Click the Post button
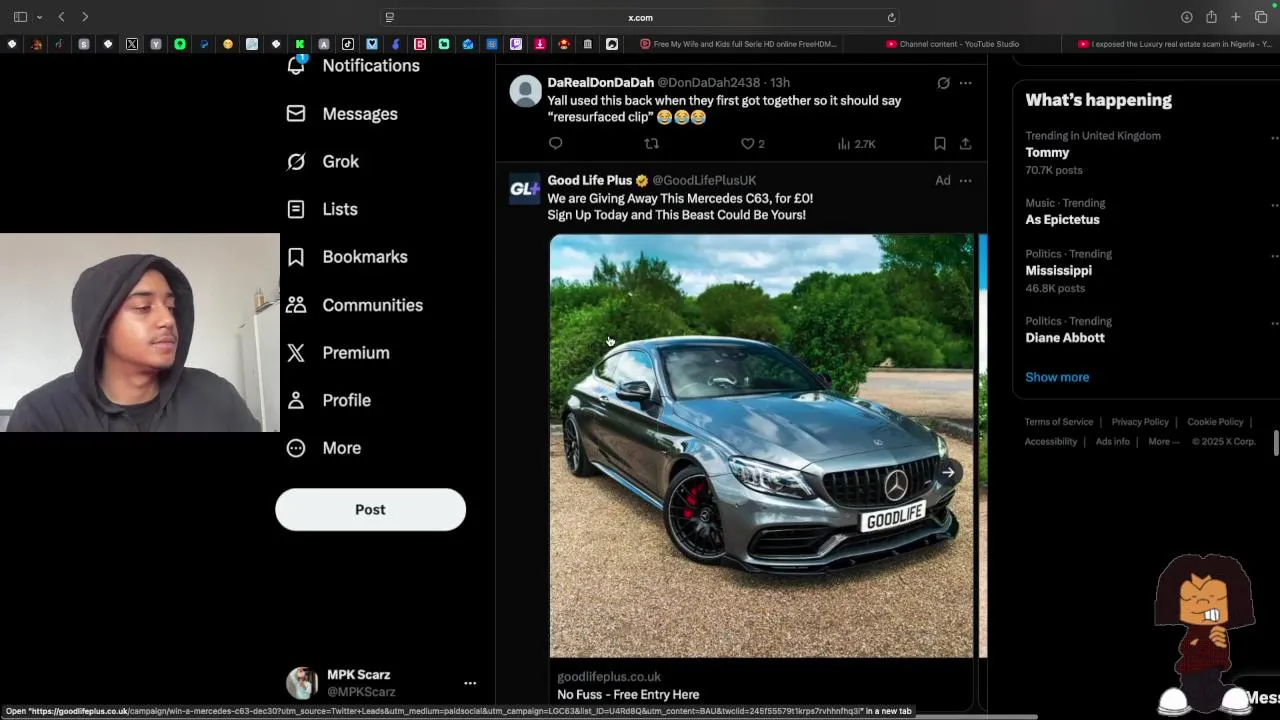 (370, 510)
